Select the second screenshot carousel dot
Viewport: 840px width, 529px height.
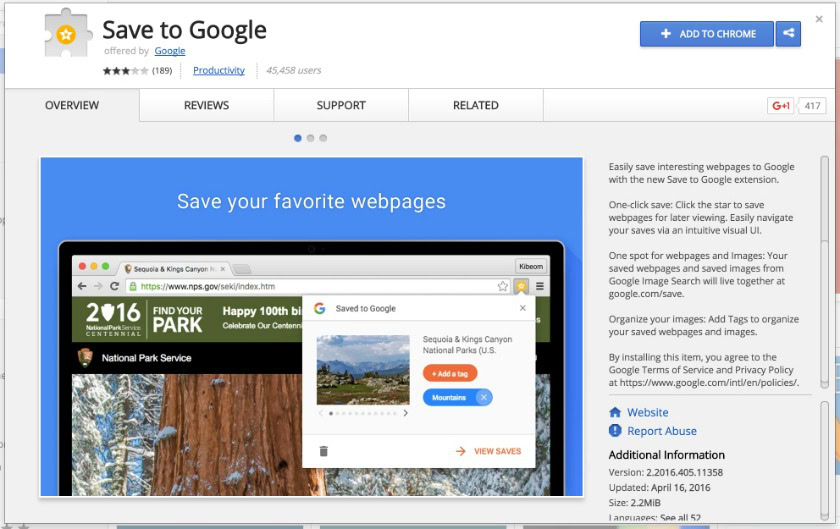310,138
